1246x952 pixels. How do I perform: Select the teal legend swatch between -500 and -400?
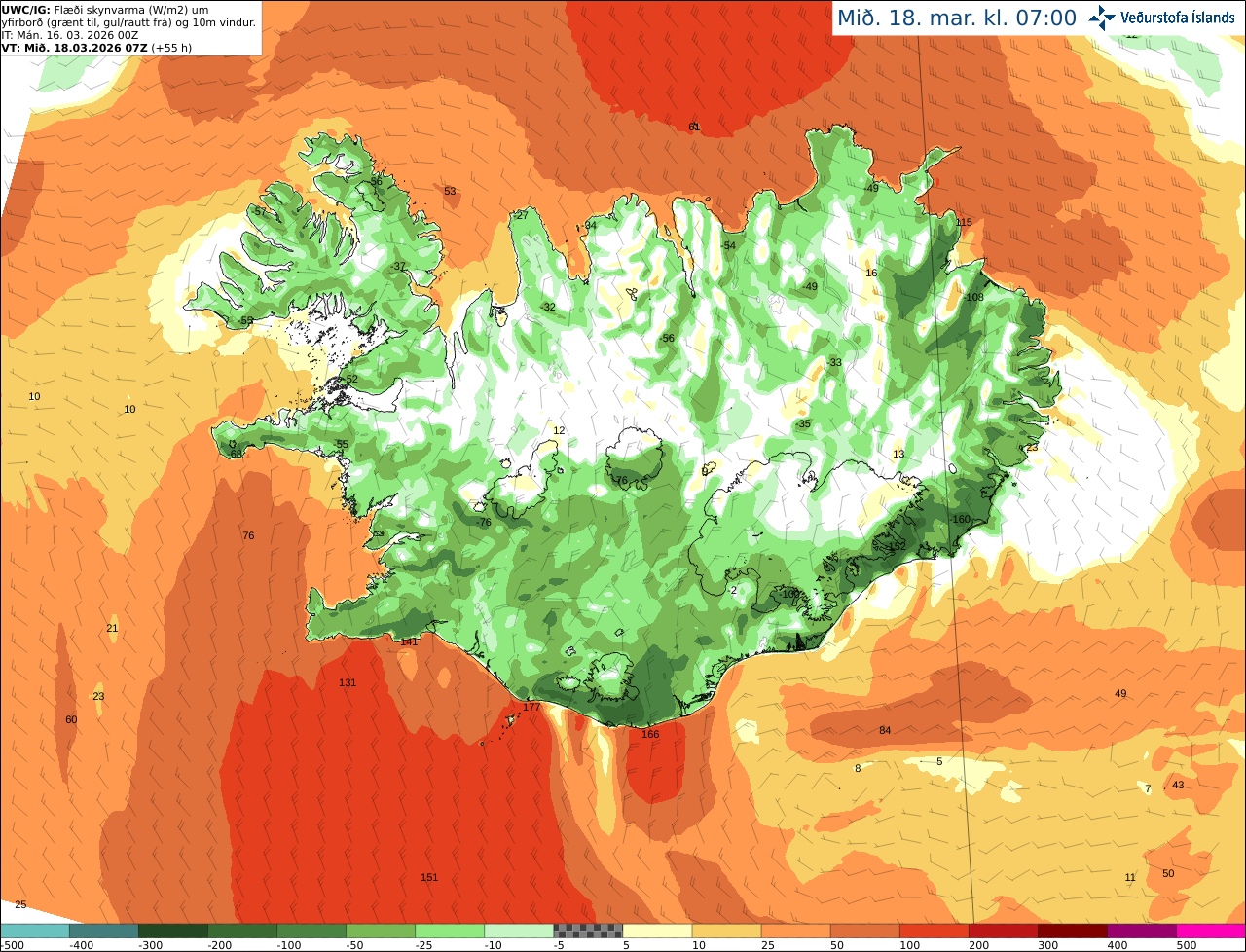34,930
